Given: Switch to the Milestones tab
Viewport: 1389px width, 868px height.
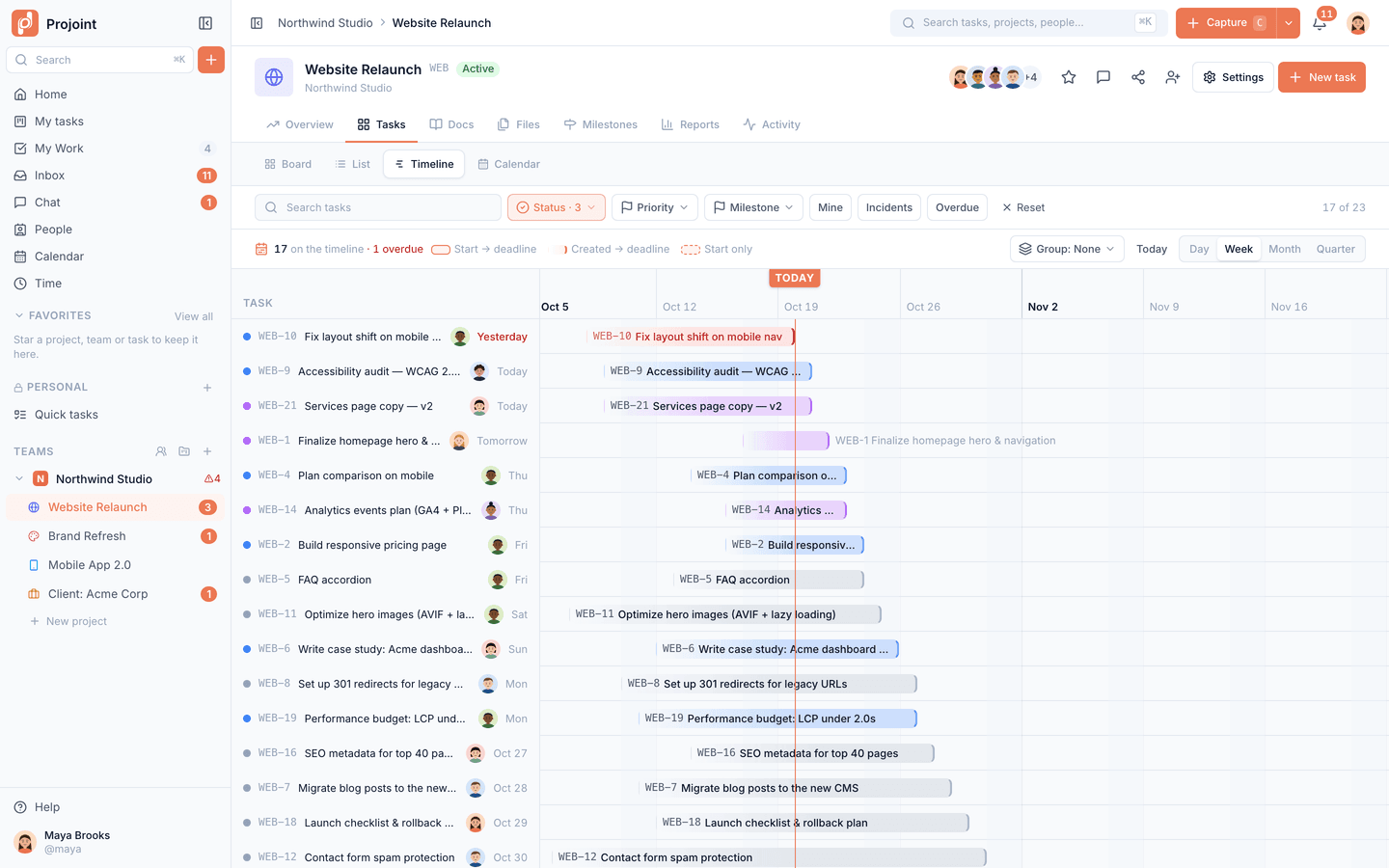Looking at the screenshot, I should pyautogui.click(x=601, y=124).
